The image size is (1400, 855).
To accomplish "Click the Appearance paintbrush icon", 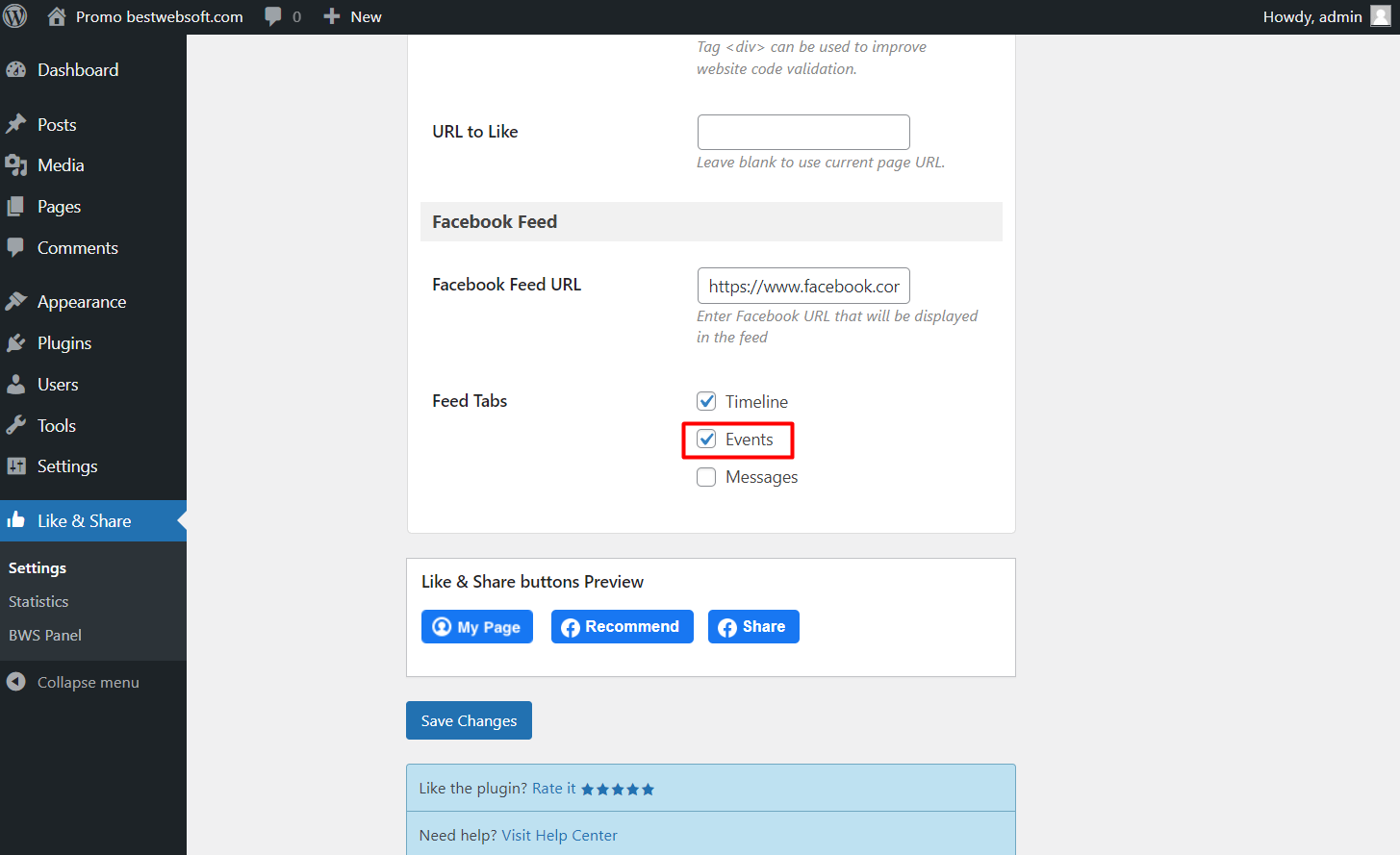I will tap(16, 301).
